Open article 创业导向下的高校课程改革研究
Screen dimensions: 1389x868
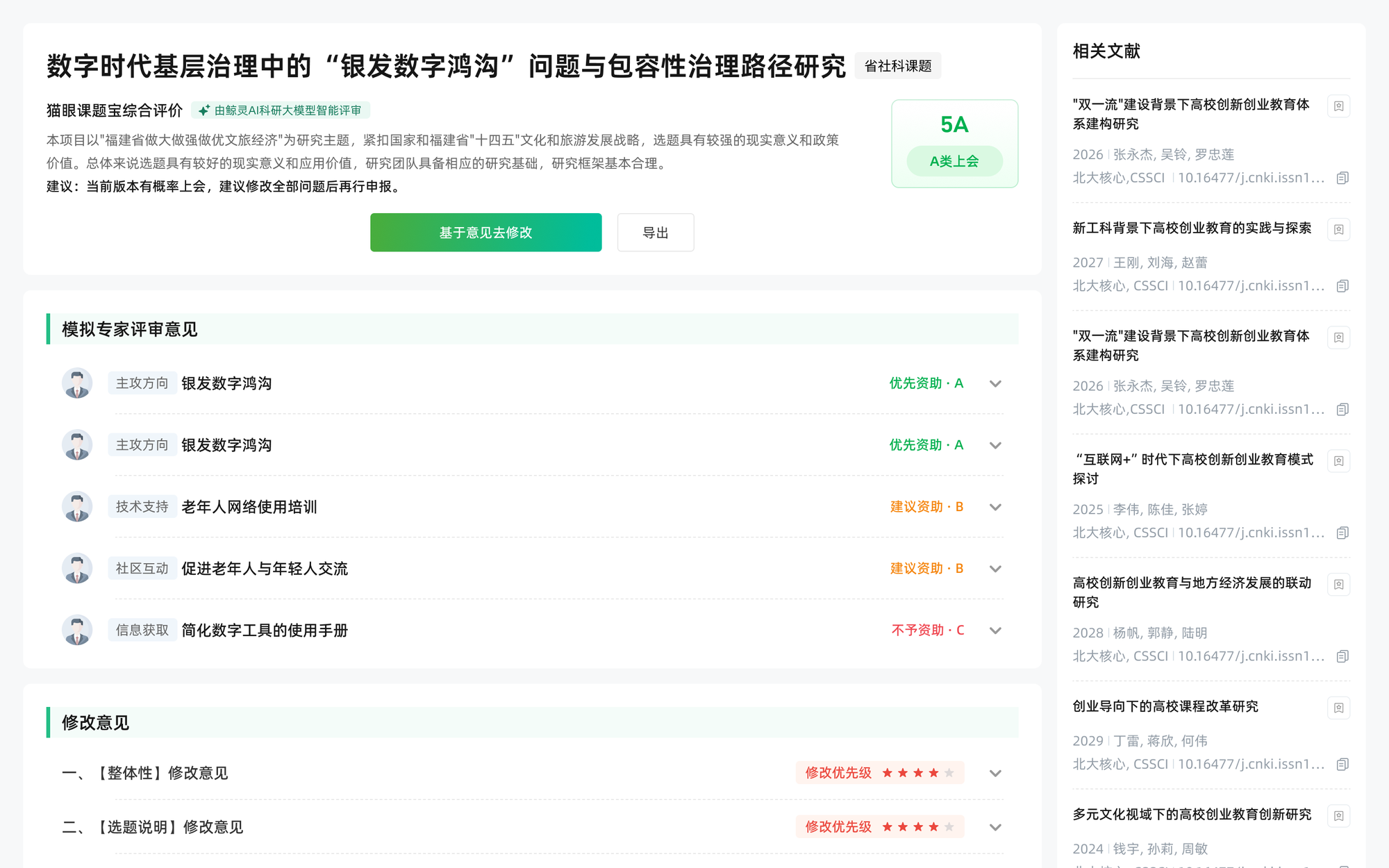tap(1165, 706)
